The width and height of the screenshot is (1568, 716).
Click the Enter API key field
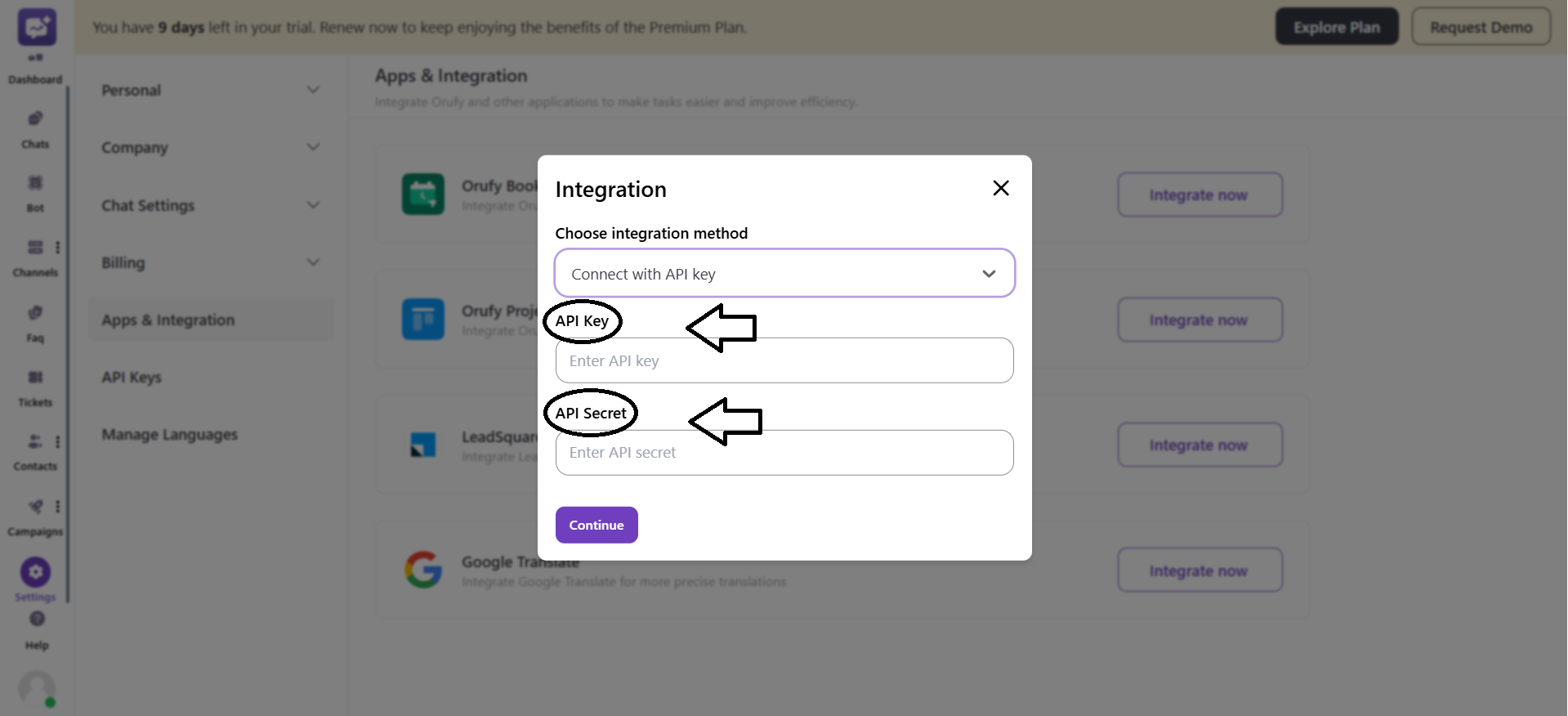coord(783,360)
